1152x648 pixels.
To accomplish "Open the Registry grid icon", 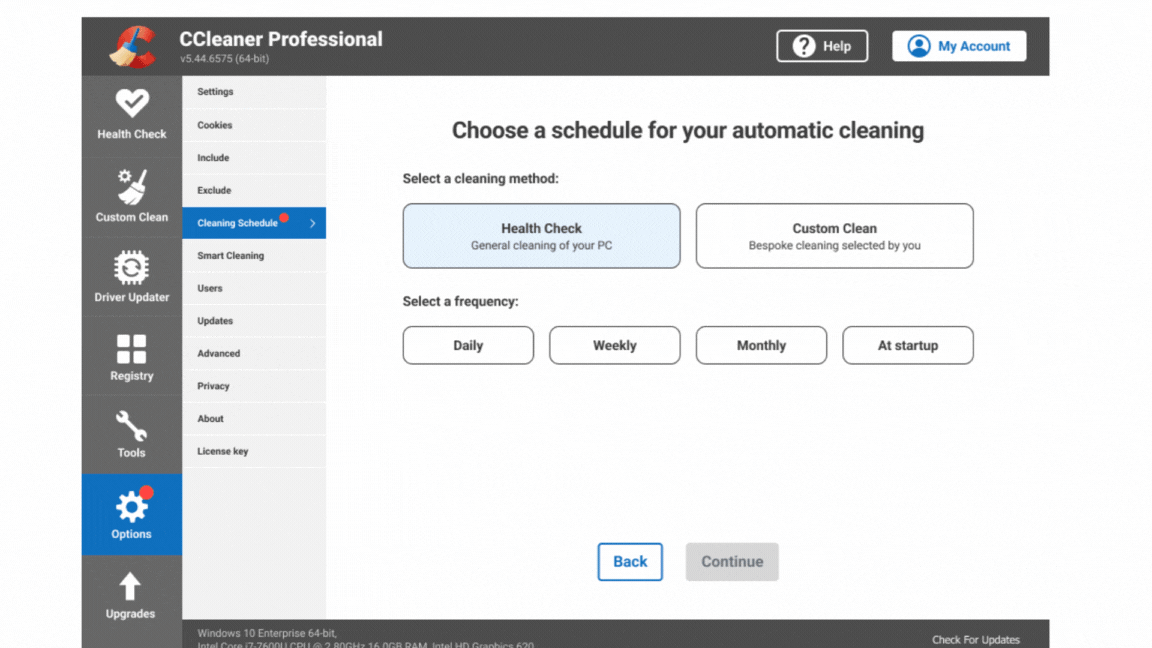I will tap(132, 349).
